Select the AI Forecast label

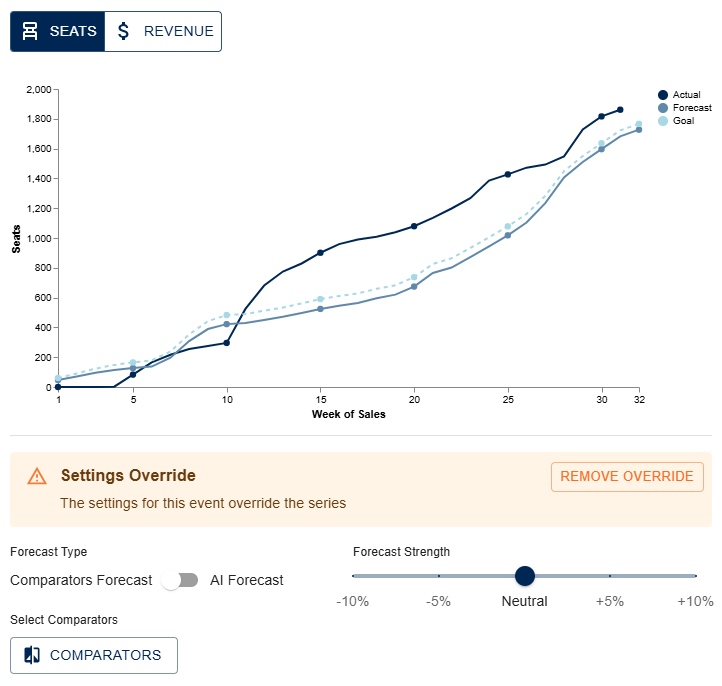point(247,580)
